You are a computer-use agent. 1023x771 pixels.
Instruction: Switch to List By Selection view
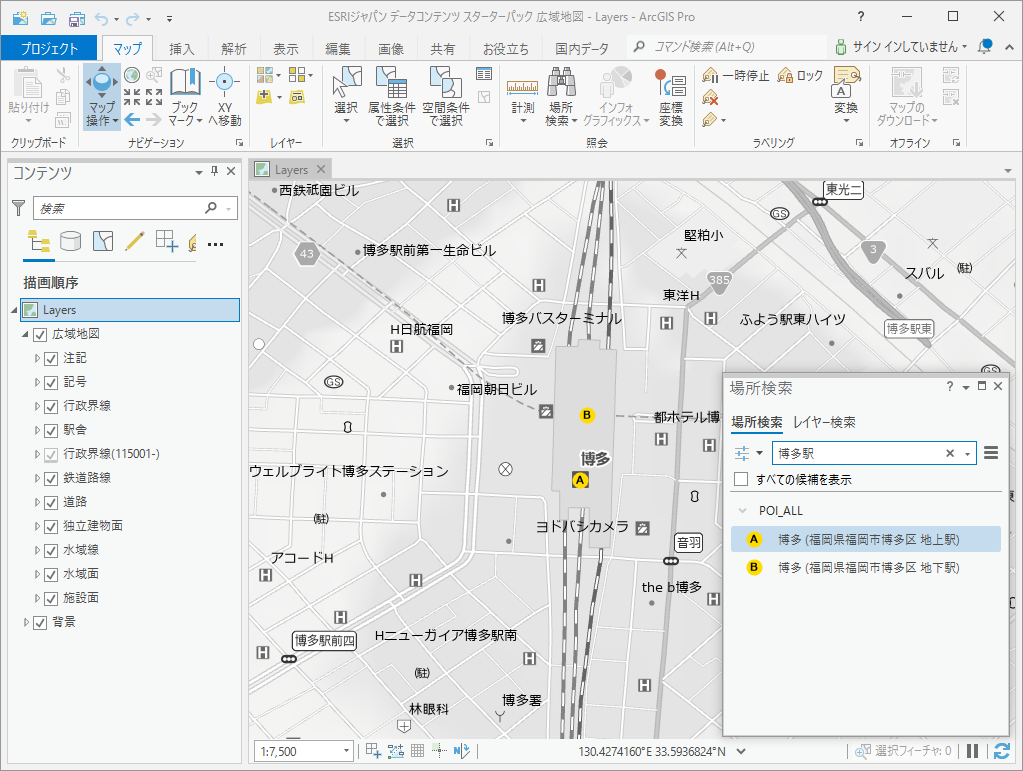pyautogui.click(x=103, y=242)
